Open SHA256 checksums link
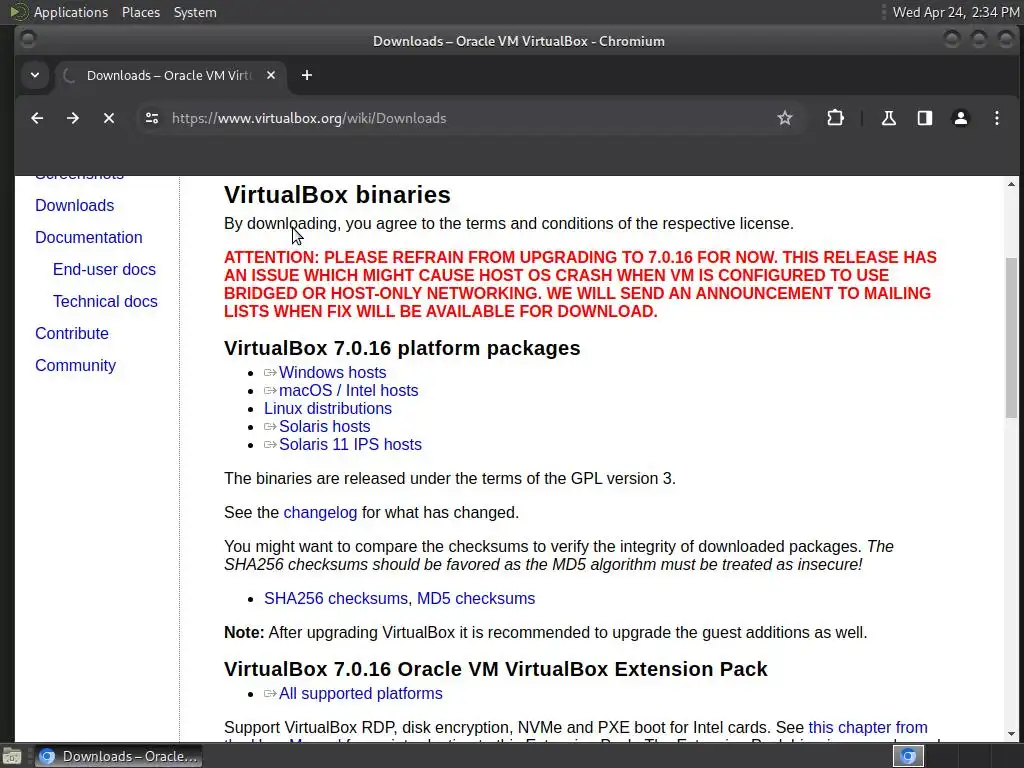Image resolution: width=1024 pixels, height=768 pixels. 336,598
